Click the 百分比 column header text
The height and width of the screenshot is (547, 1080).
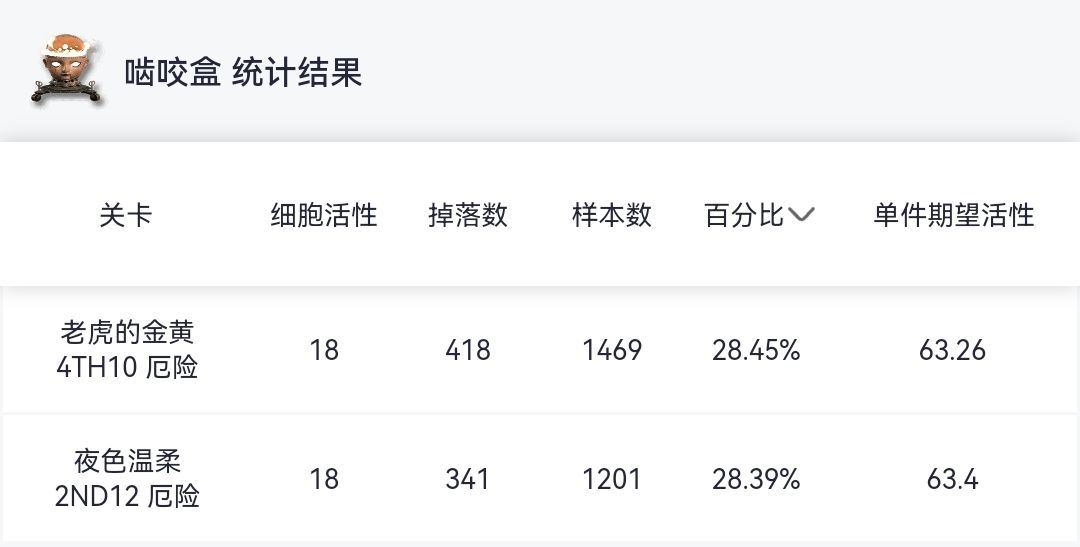pos(744,215)
